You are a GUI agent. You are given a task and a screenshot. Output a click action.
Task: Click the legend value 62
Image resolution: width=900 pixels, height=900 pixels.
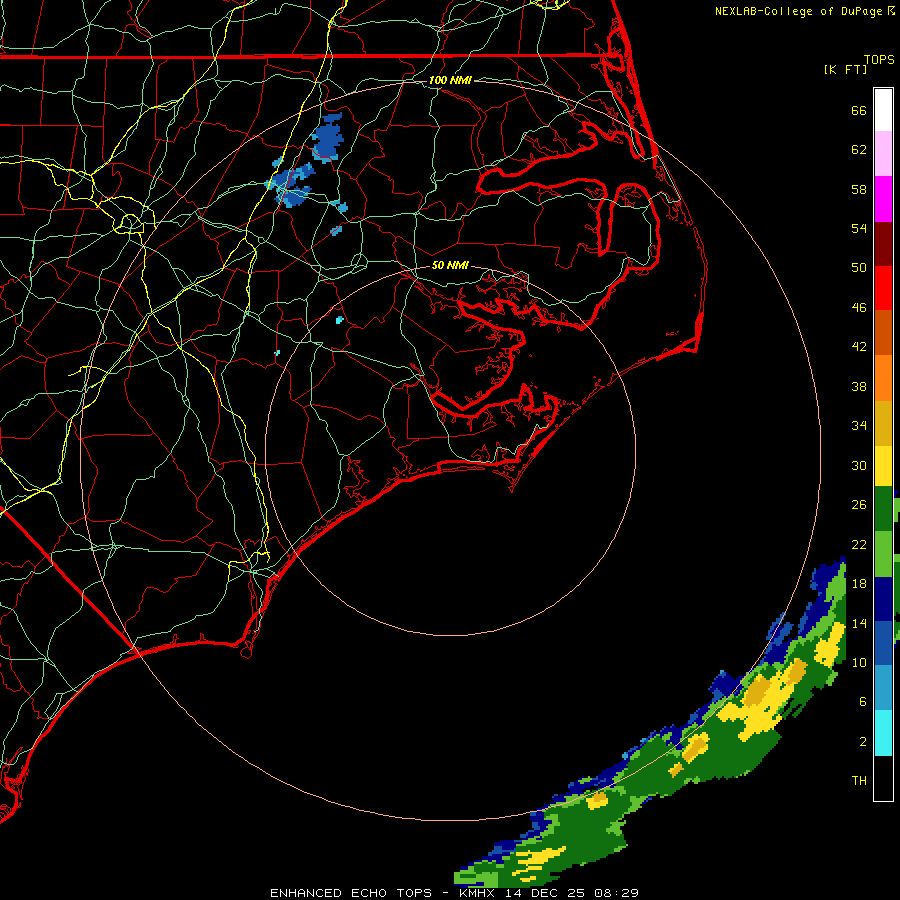(859, 150)
